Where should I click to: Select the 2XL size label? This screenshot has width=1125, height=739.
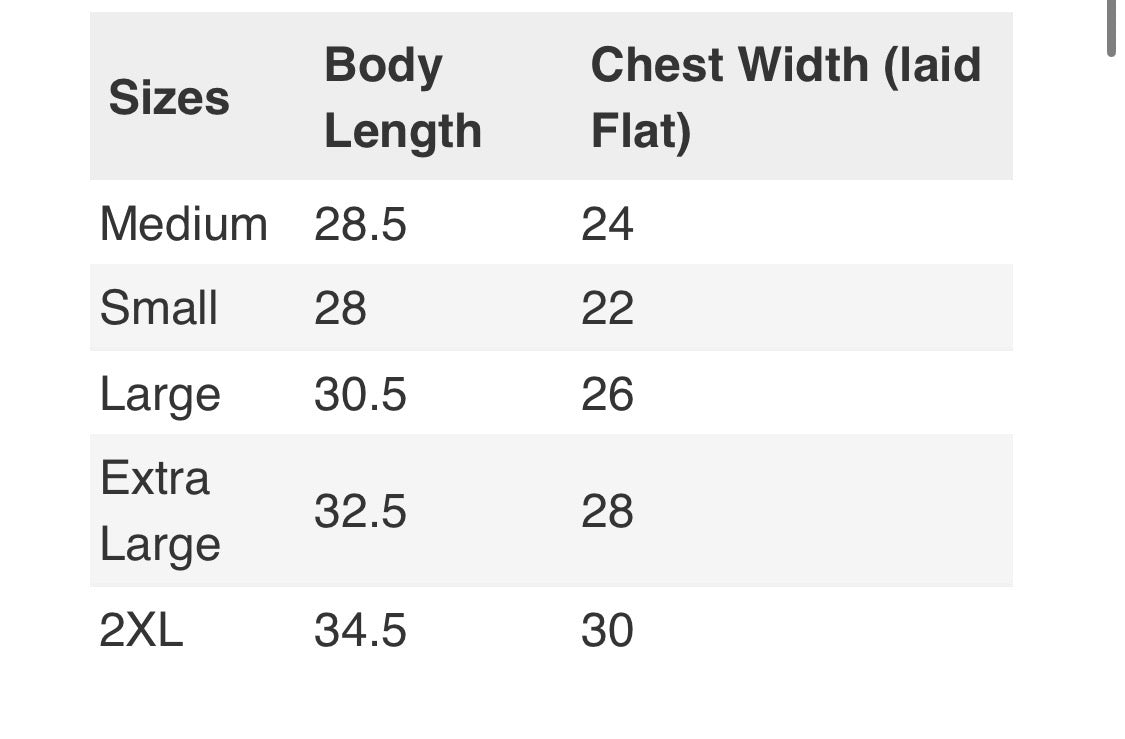click(141, 630)
